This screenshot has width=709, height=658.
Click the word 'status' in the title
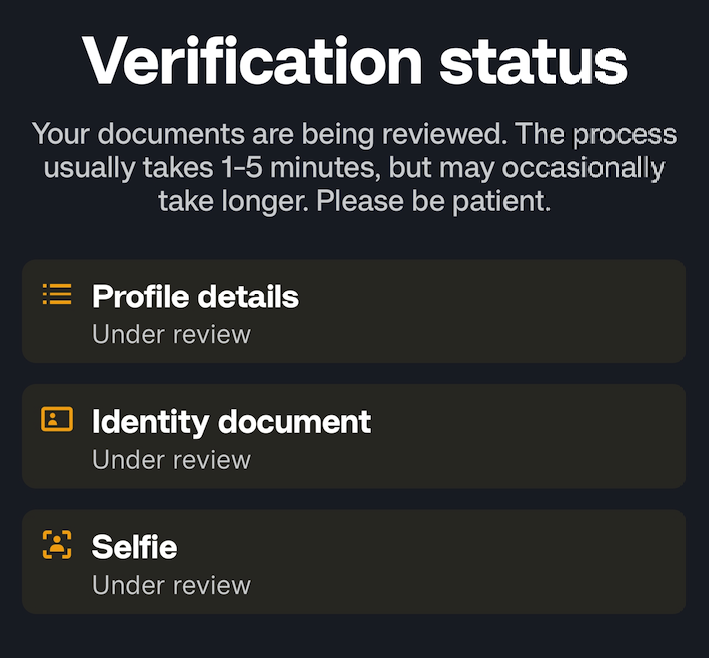click(534, 63)
